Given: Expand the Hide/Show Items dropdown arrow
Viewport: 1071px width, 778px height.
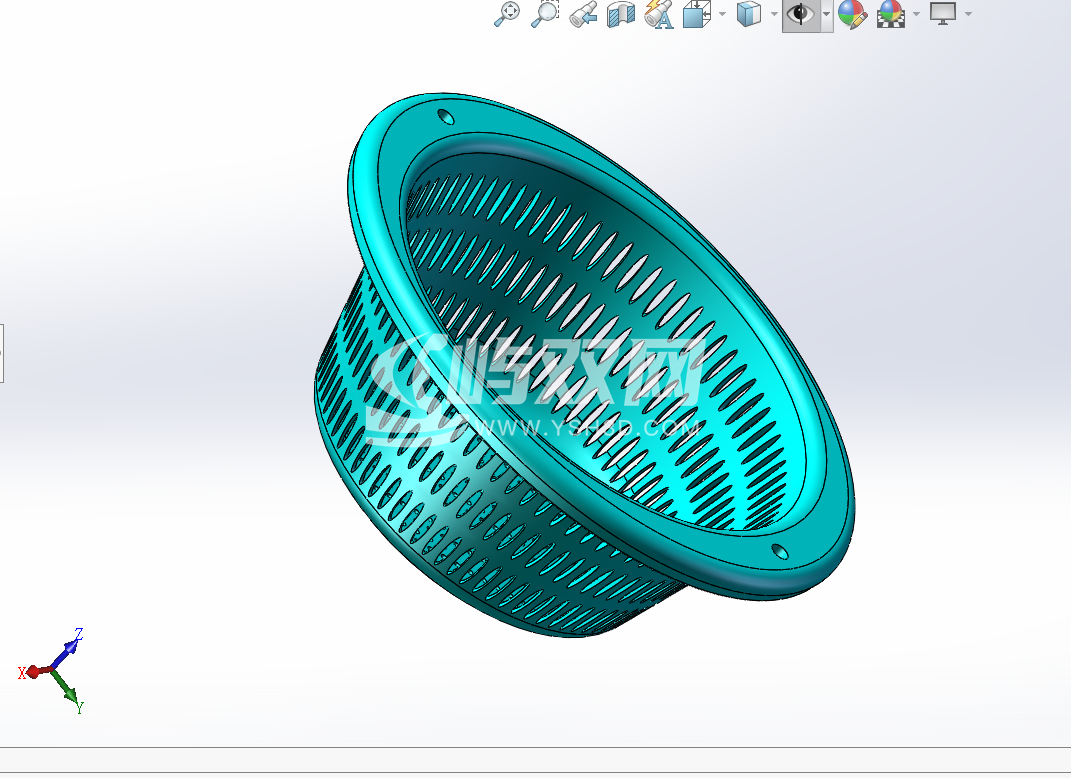Looking at the screenshot, I should [826, 14].
